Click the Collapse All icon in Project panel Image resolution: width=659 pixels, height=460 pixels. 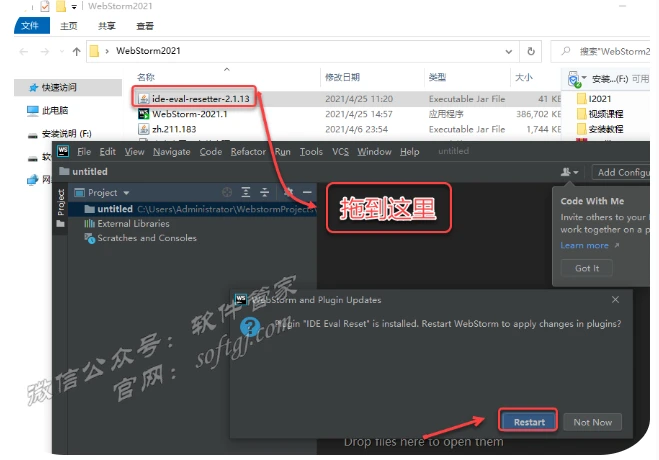coord(264,192)
